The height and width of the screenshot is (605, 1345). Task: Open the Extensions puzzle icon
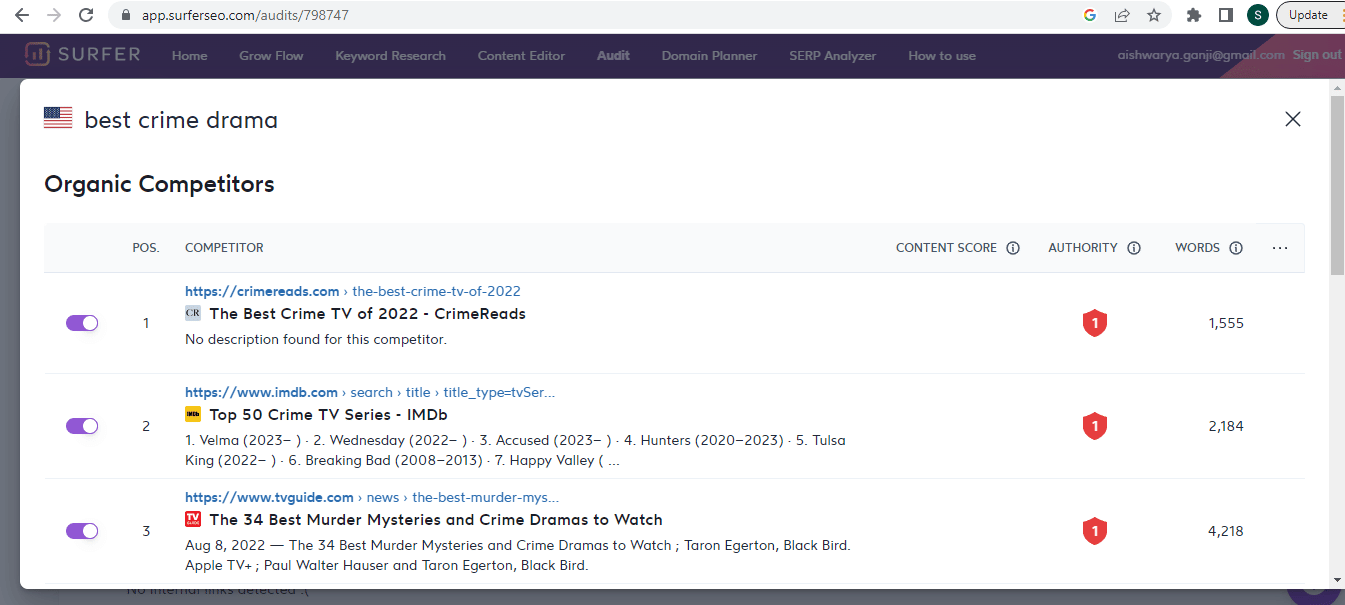pos(1193,15)
